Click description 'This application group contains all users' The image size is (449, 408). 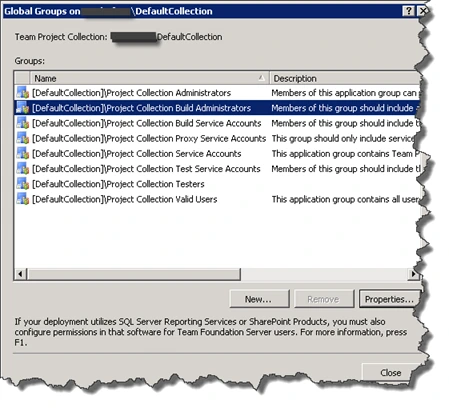coord(346,199)
